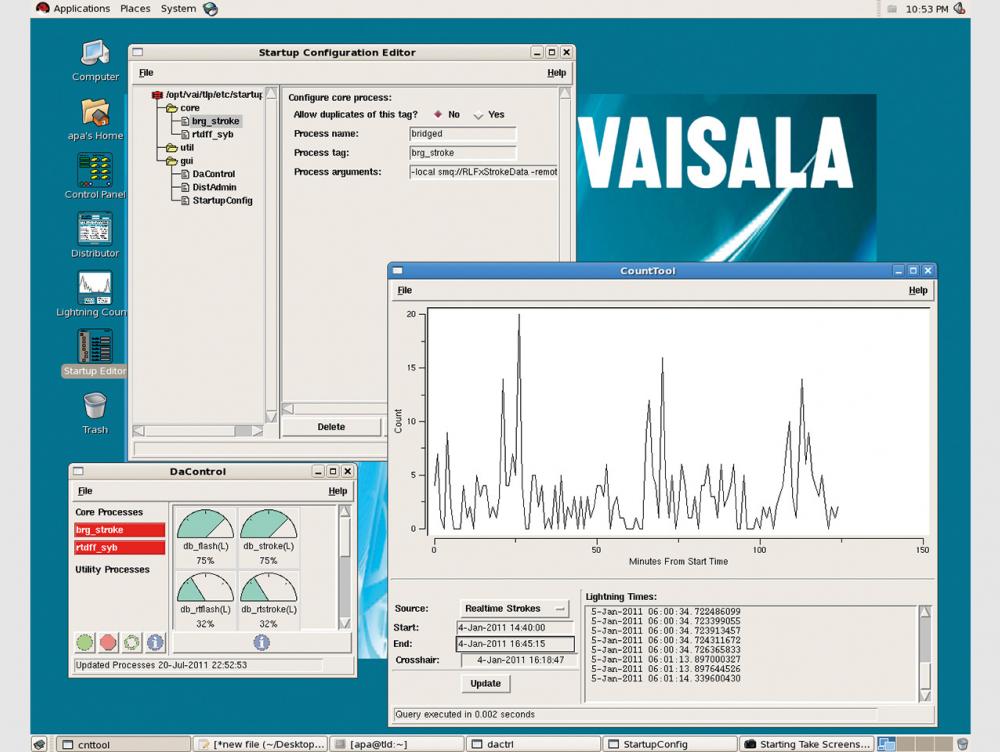Image resolution: width=1000 pixels, height=752 pixels.
Task: Click the Lightning Times list vertical scrollbar
Action: pos(925,653)
